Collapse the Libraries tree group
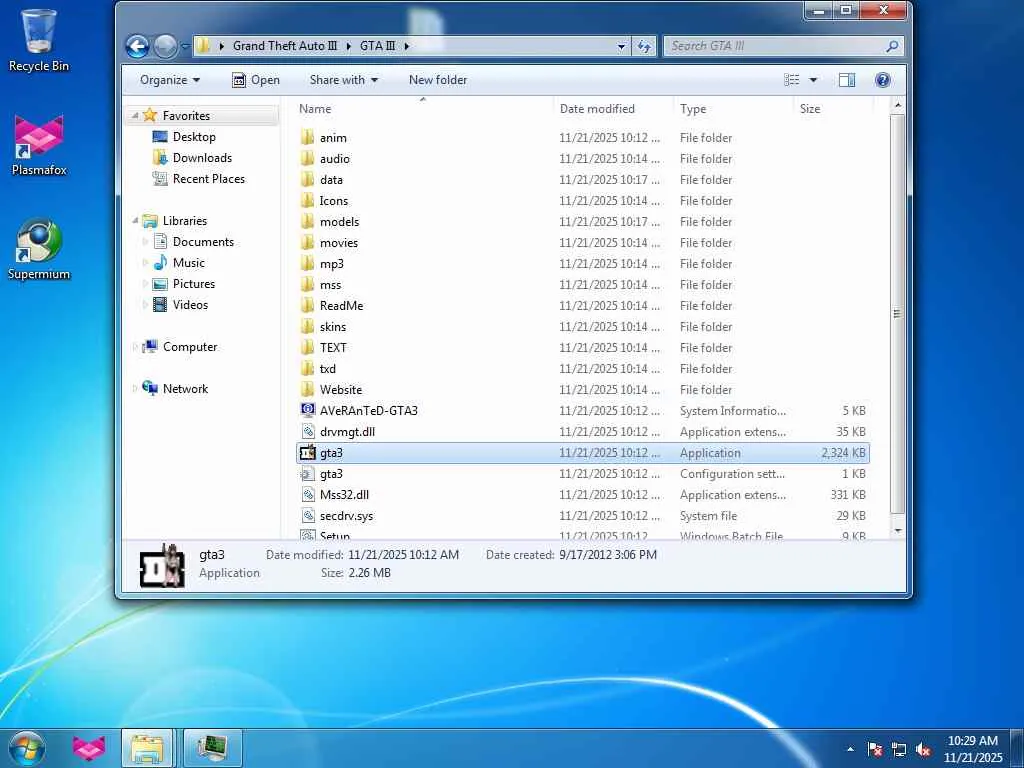The image size is (1024, 768). coord(135,221)
